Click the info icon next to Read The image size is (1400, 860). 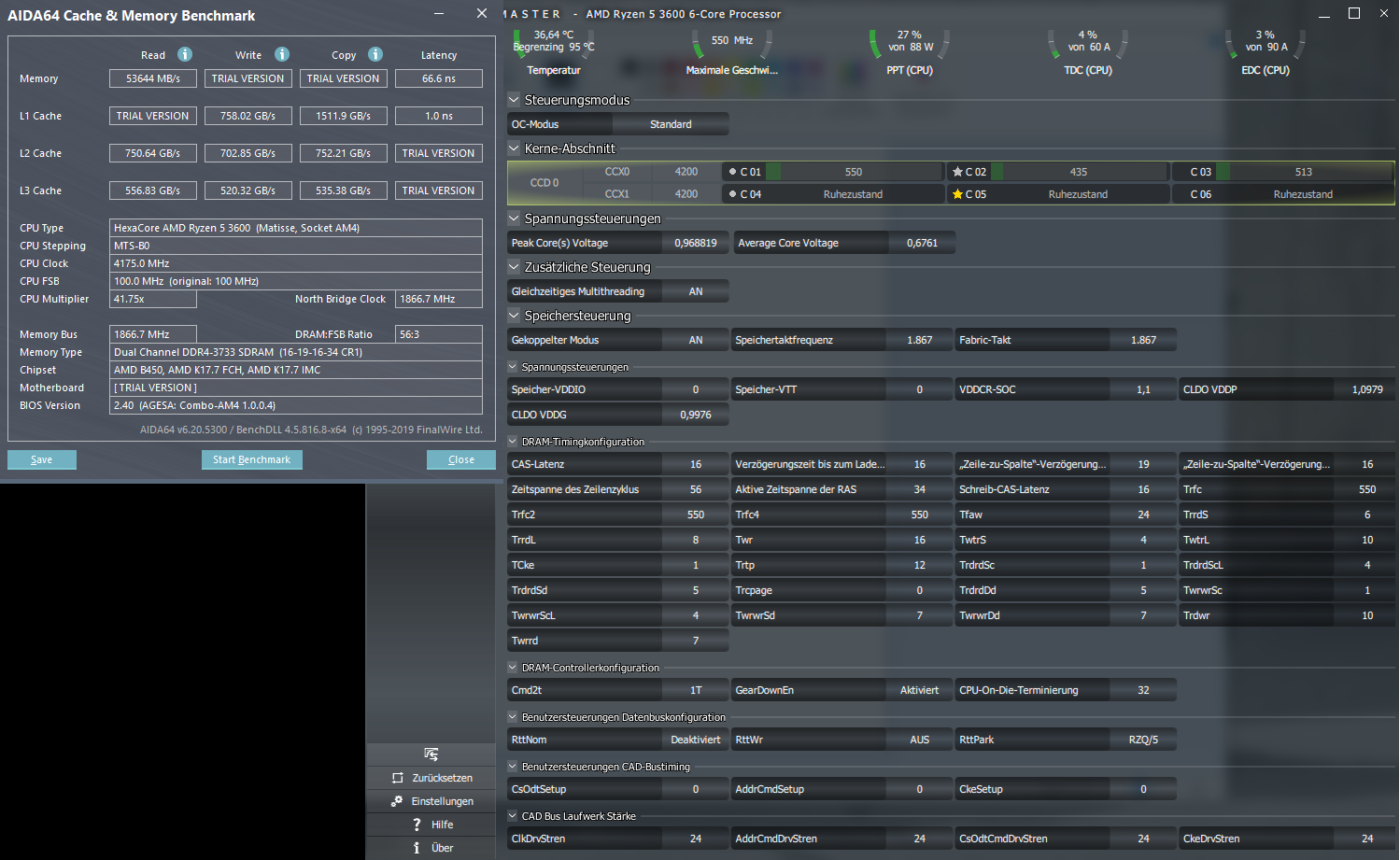click(x=185, y=54)
